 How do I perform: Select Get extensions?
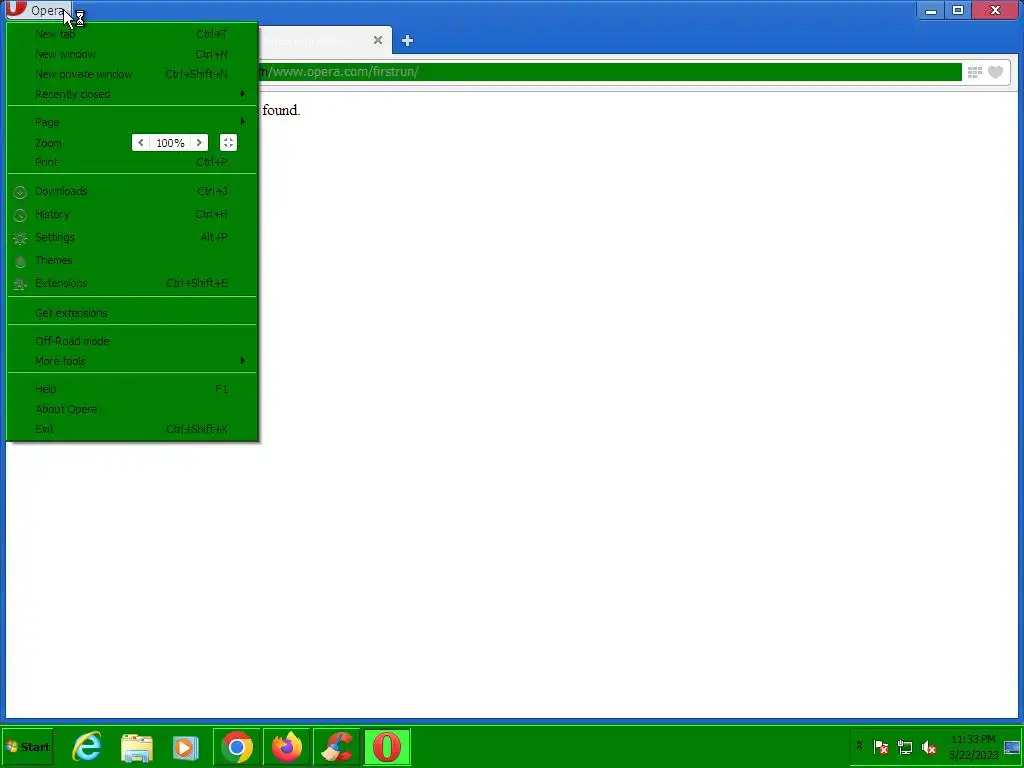pos(132,313)
